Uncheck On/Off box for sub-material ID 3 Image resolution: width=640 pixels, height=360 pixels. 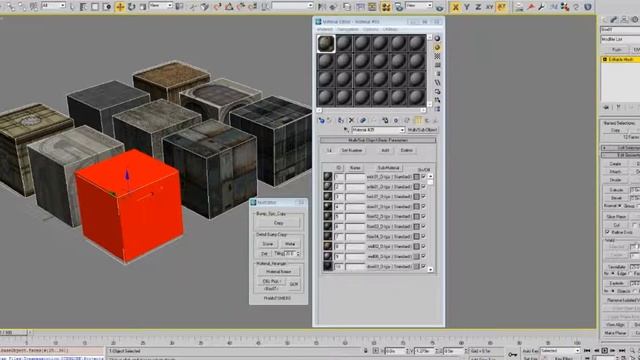423,197
